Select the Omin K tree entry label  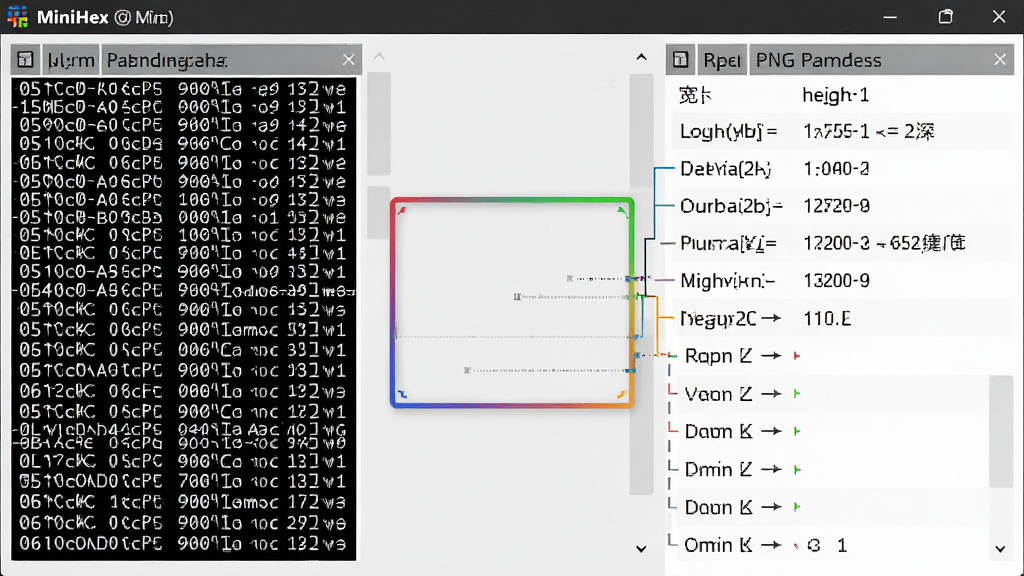coord(718,545)
